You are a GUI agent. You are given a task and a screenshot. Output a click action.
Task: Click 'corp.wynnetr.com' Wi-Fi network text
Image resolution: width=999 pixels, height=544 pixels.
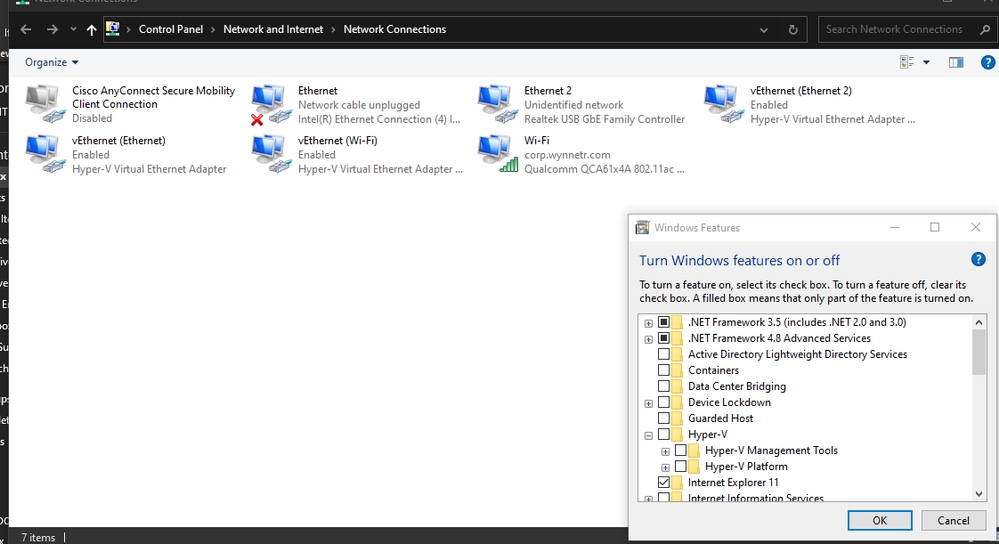tap(567, 155)
